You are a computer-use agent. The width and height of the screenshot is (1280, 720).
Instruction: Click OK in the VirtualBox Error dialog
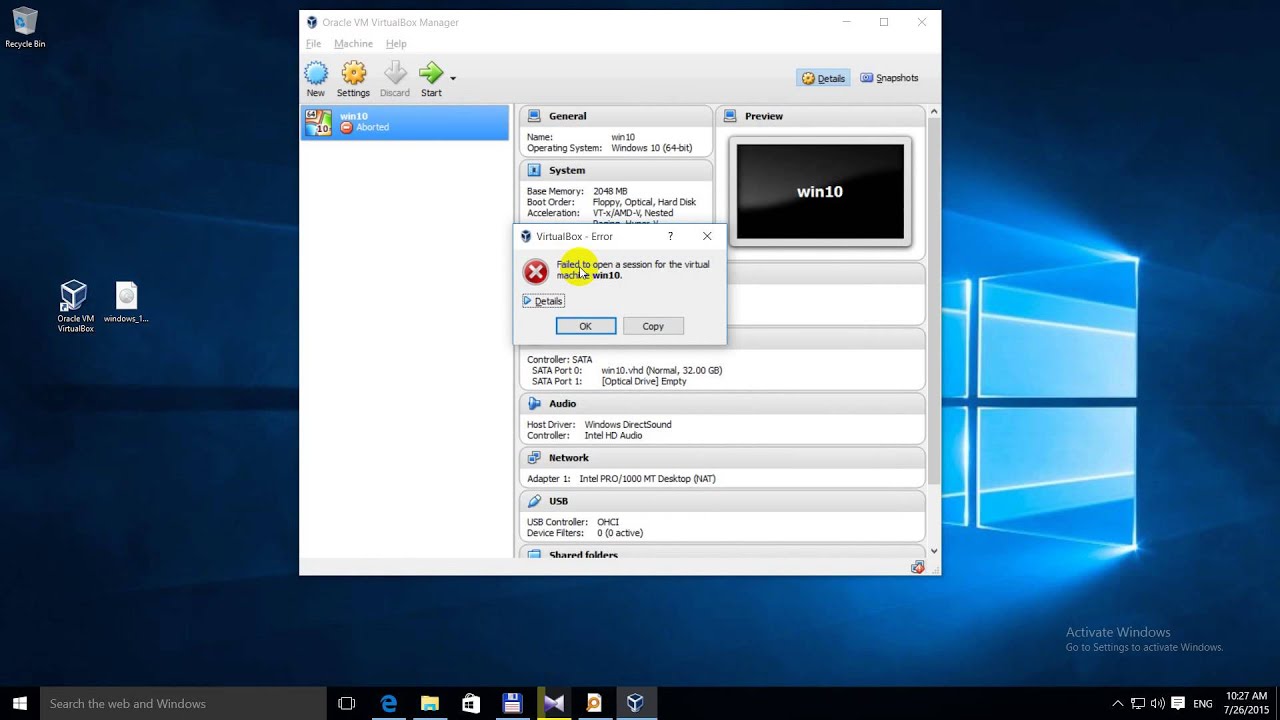coord(586,326)
